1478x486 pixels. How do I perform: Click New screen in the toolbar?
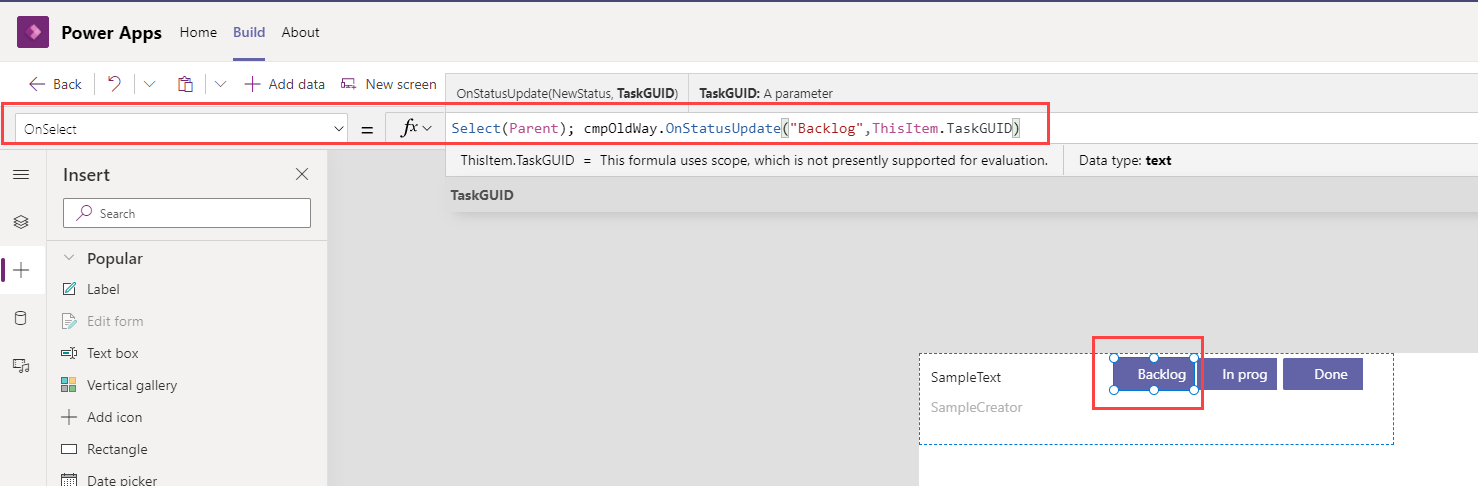tap(389, 84)
